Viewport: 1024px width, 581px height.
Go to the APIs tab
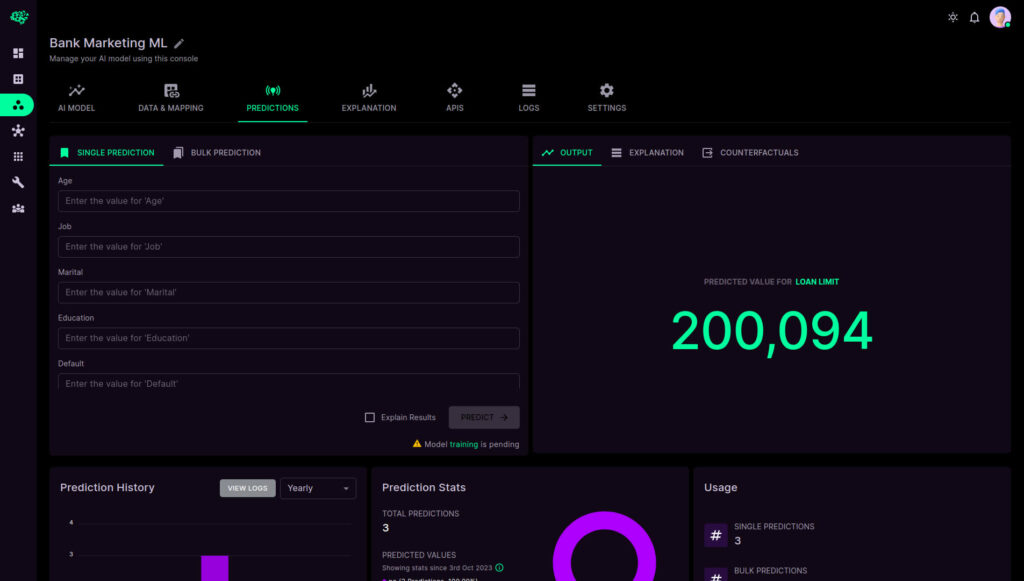(455, 98)
